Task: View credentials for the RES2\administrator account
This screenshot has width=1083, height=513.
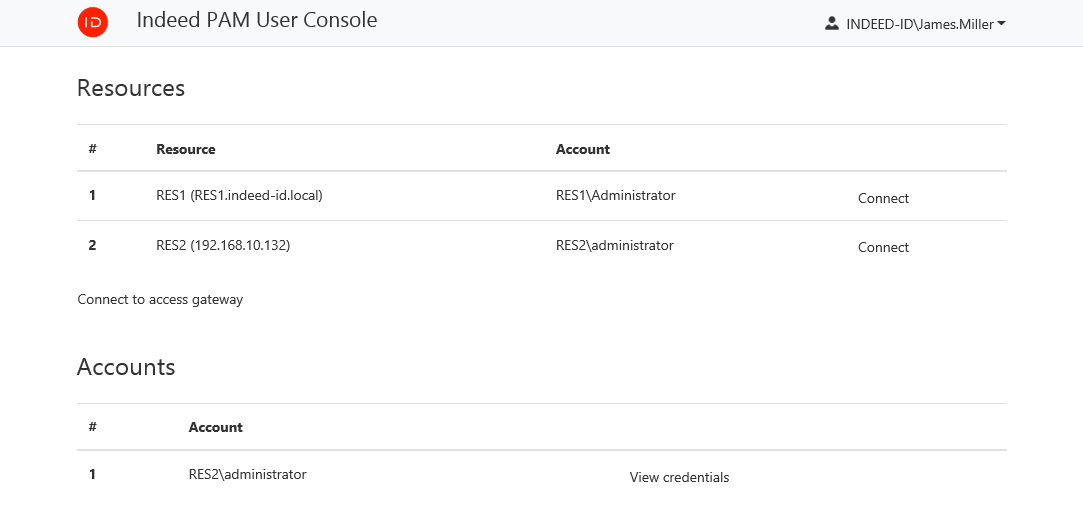Action: (679, 477)
